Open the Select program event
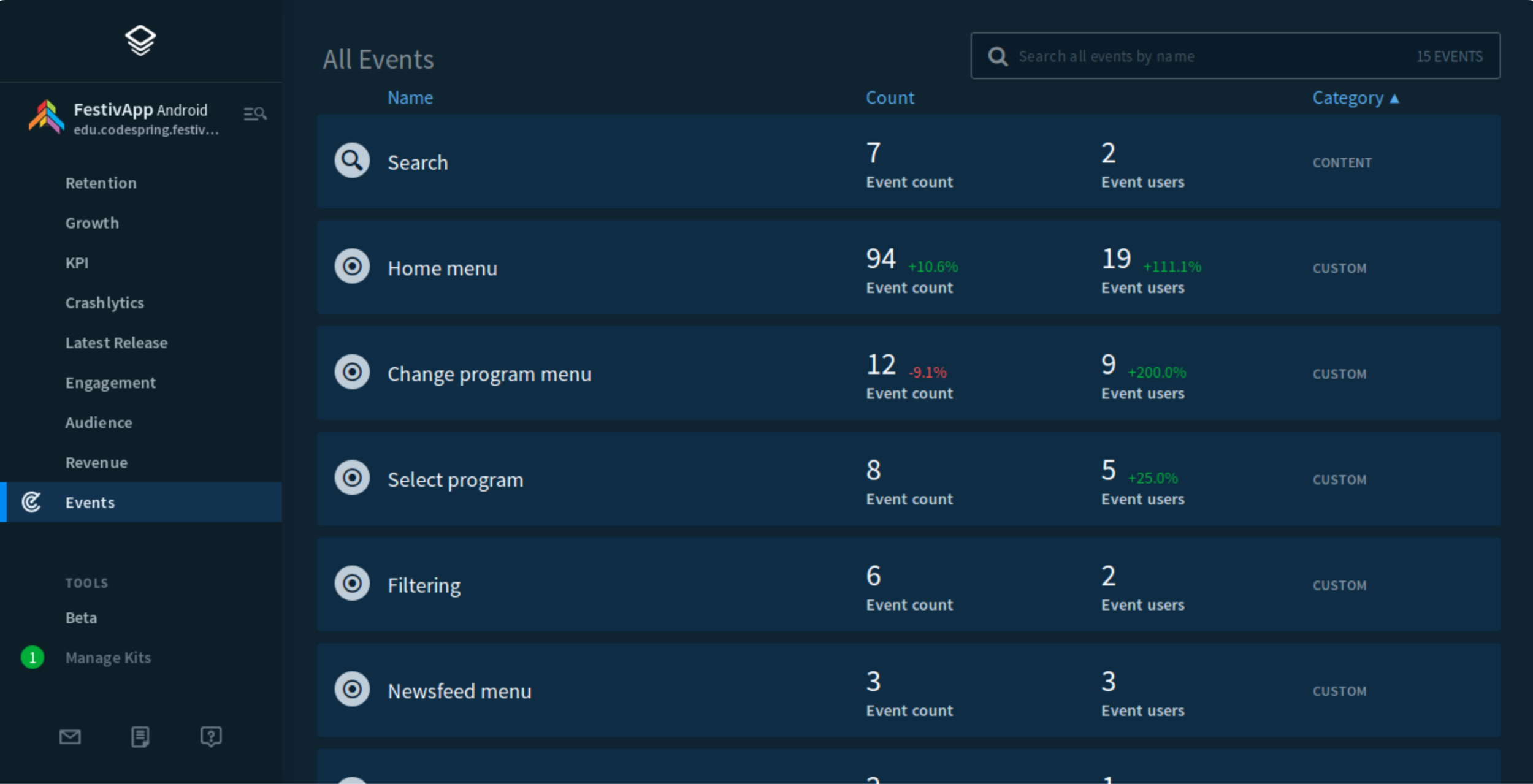 456,480
